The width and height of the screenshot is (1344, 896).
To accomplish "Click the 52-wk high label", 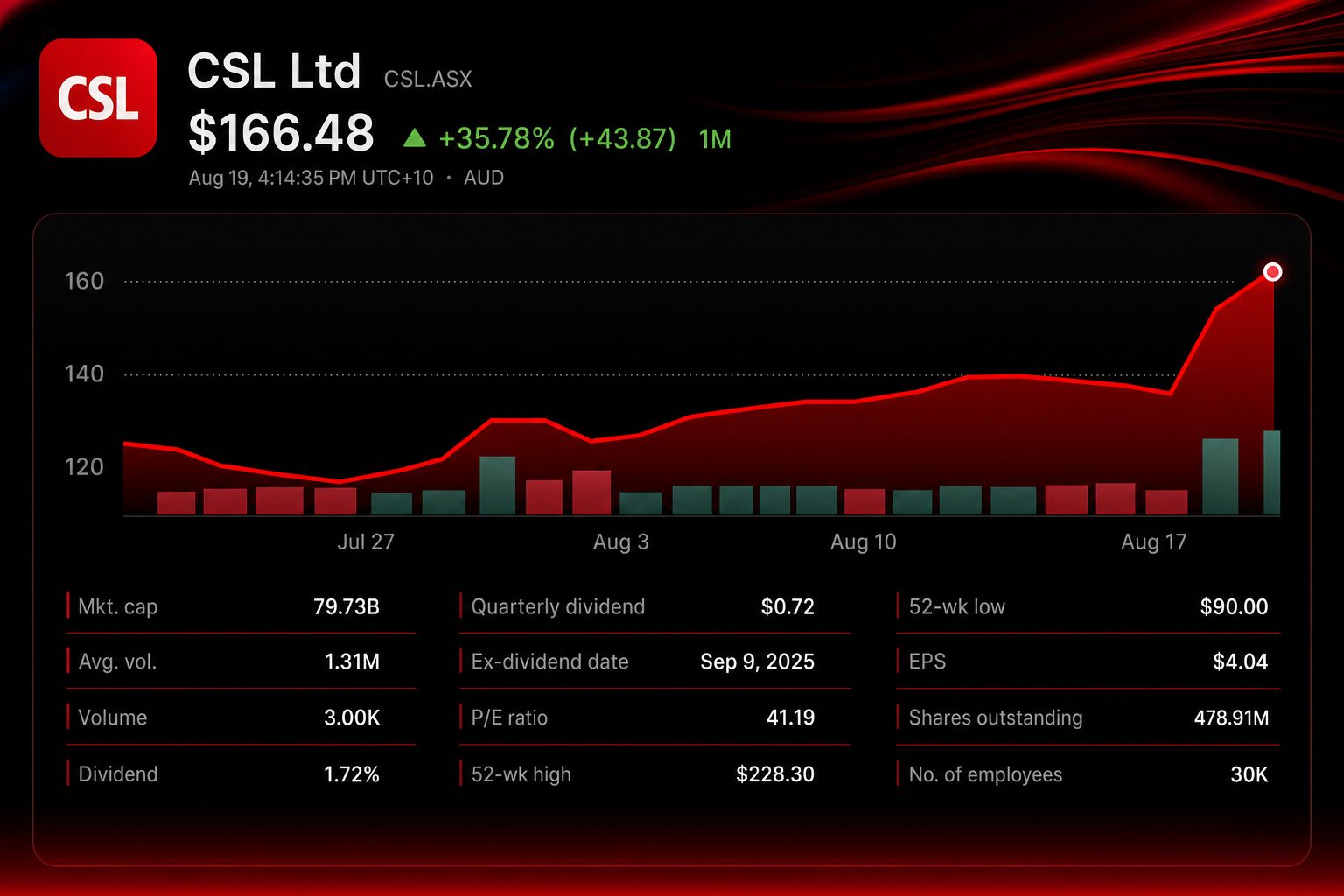I will [x=521, y=774].
